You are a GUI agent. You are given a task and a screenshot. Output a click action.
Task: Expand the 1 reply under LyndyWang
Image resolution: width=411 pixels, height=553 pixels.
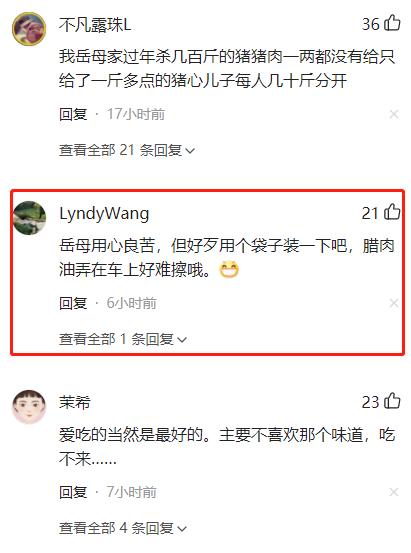pyautogui.click(x=122, y=339)
